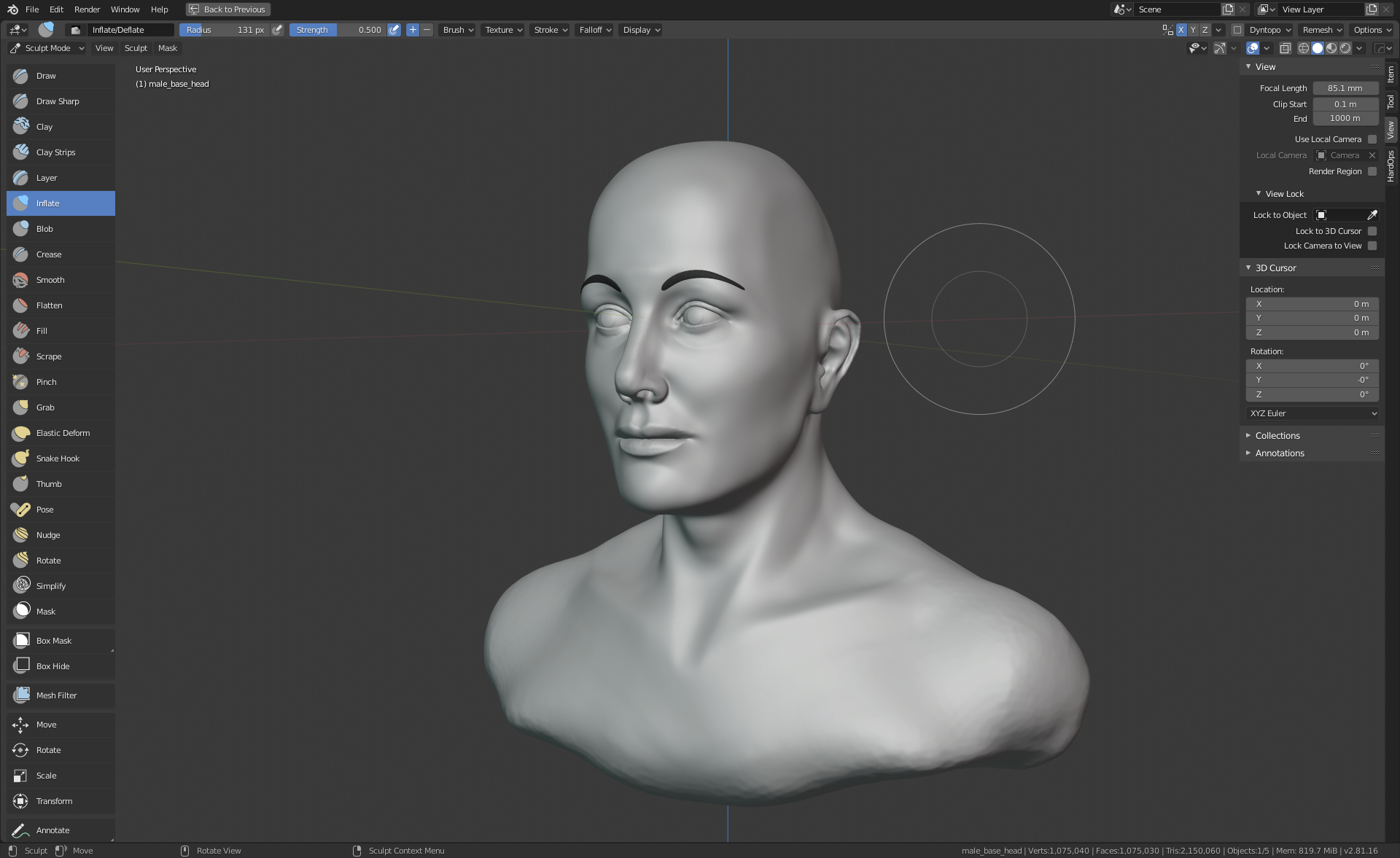Open the Remesh popover

click(1322, 30)
